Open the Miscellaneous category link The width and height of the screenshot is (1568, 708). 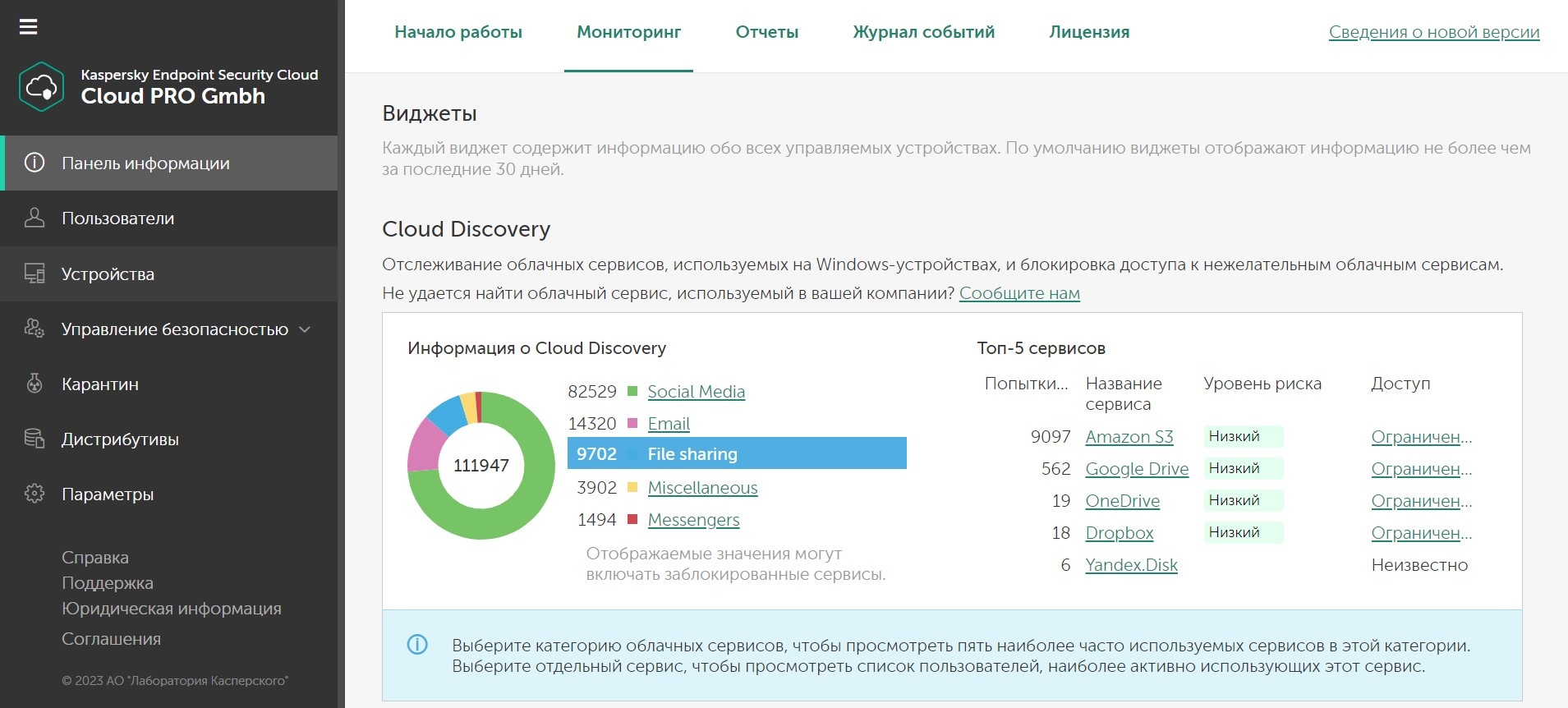pyautogui.click(x=702, y=488)
